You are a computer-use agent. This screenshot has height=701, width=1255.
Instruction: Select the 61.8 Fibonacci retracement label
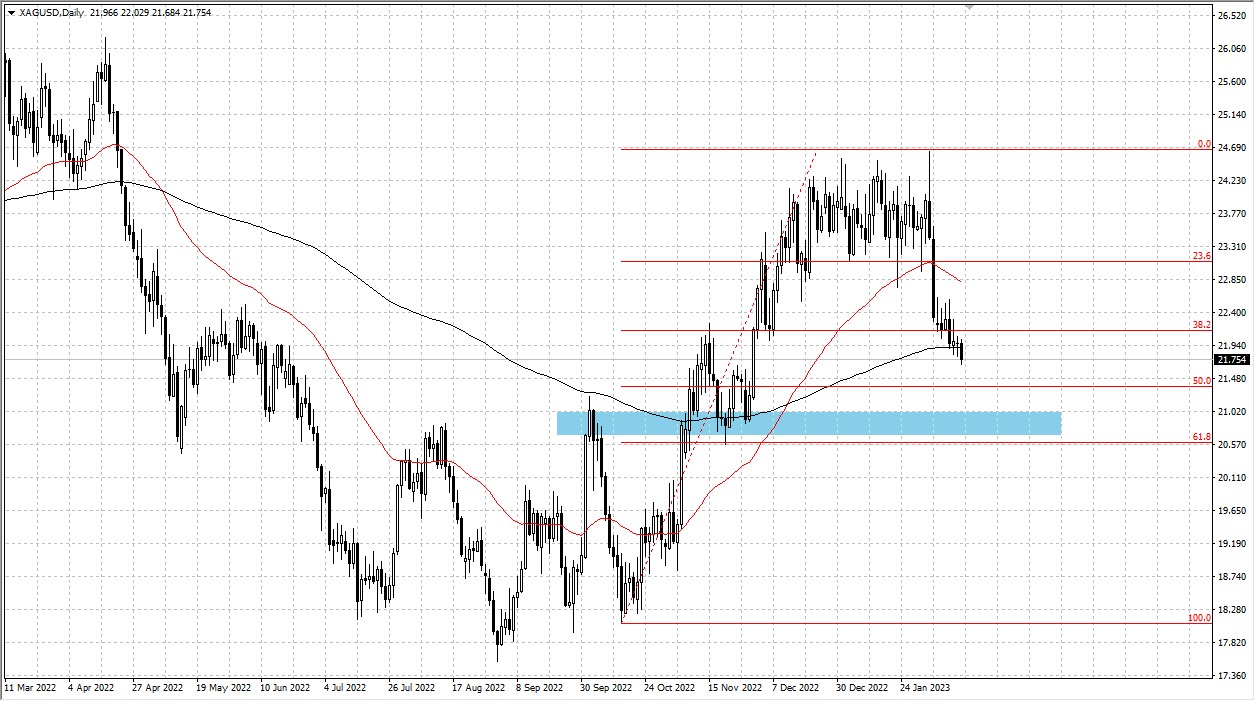1201,437
